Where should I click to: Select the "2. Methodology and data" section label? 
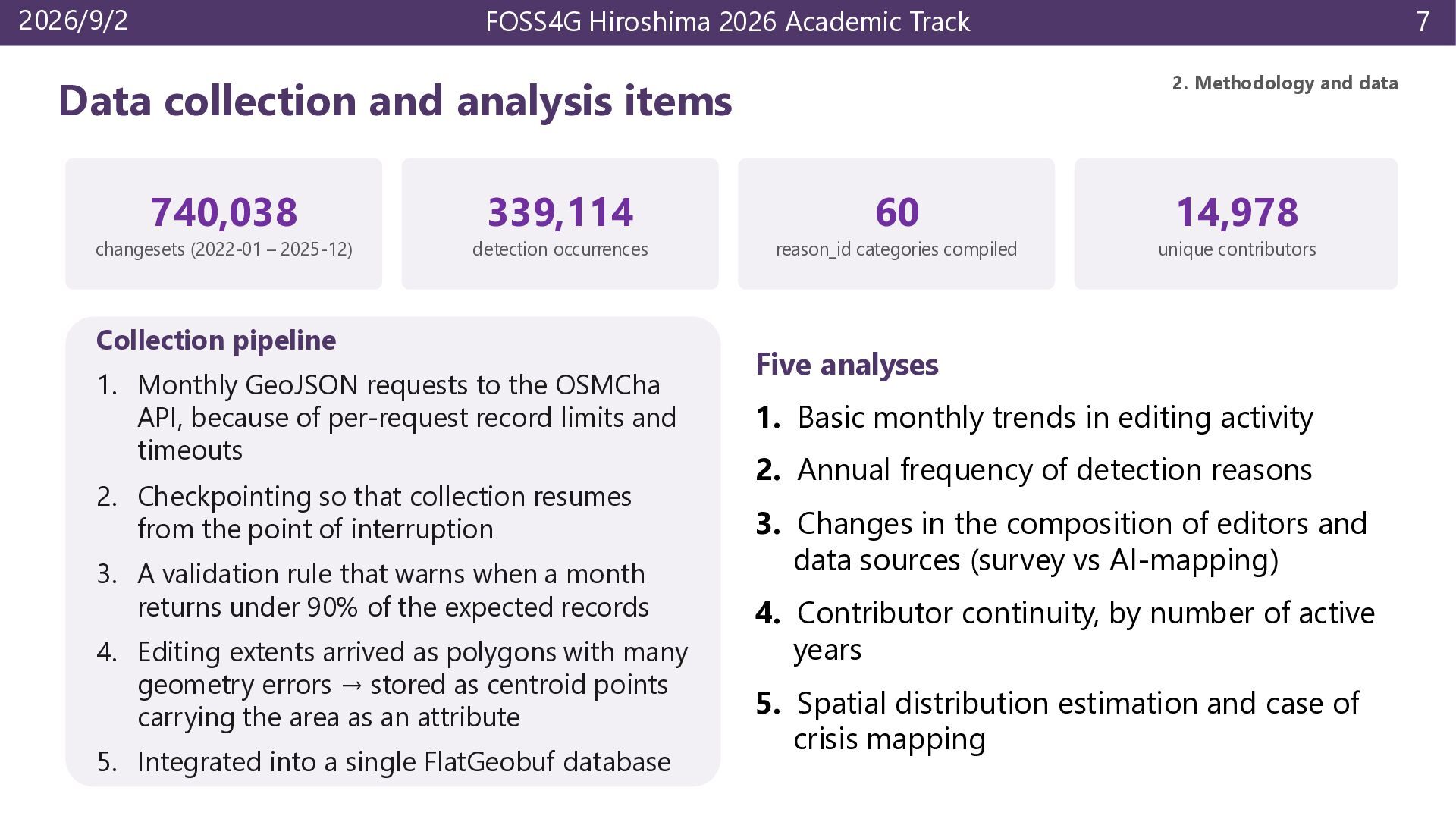pos(1285,83)
